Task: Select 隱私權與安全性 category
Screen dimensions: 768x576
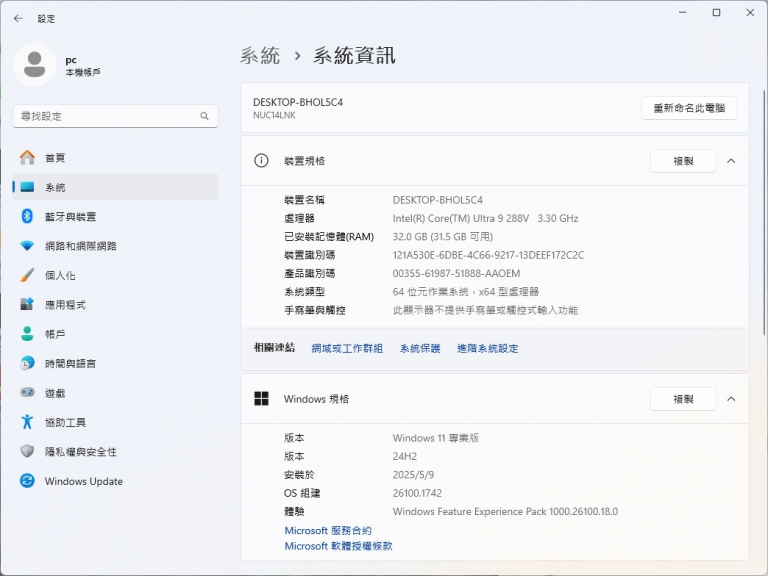Action: [x=116, y=452]
